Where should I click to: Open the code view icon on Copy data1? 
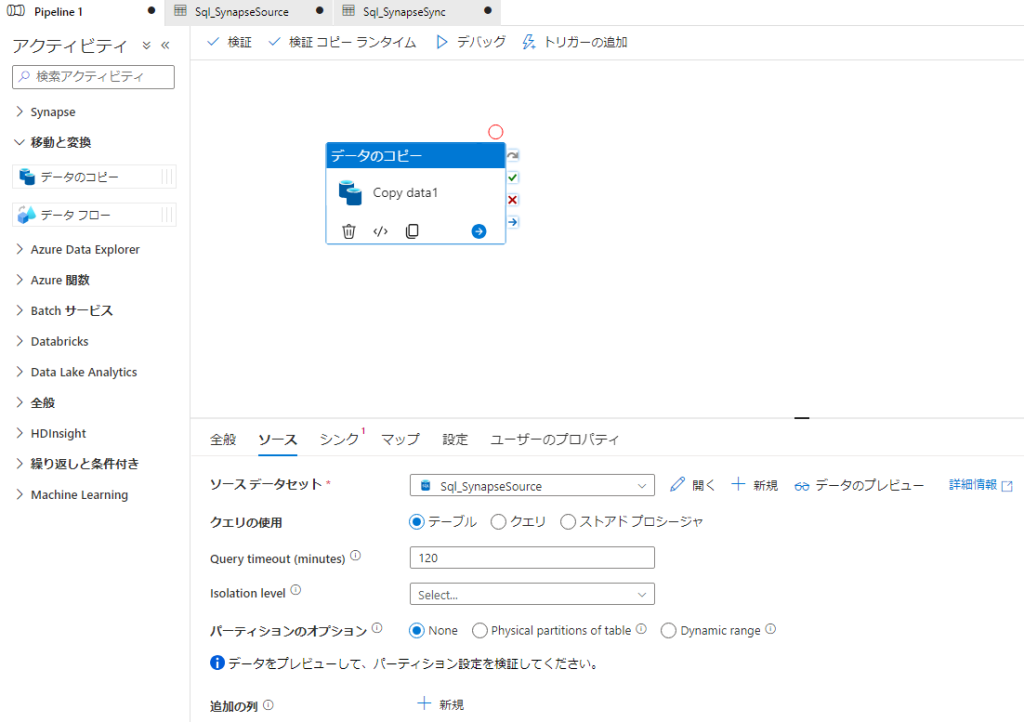[380, 231]
